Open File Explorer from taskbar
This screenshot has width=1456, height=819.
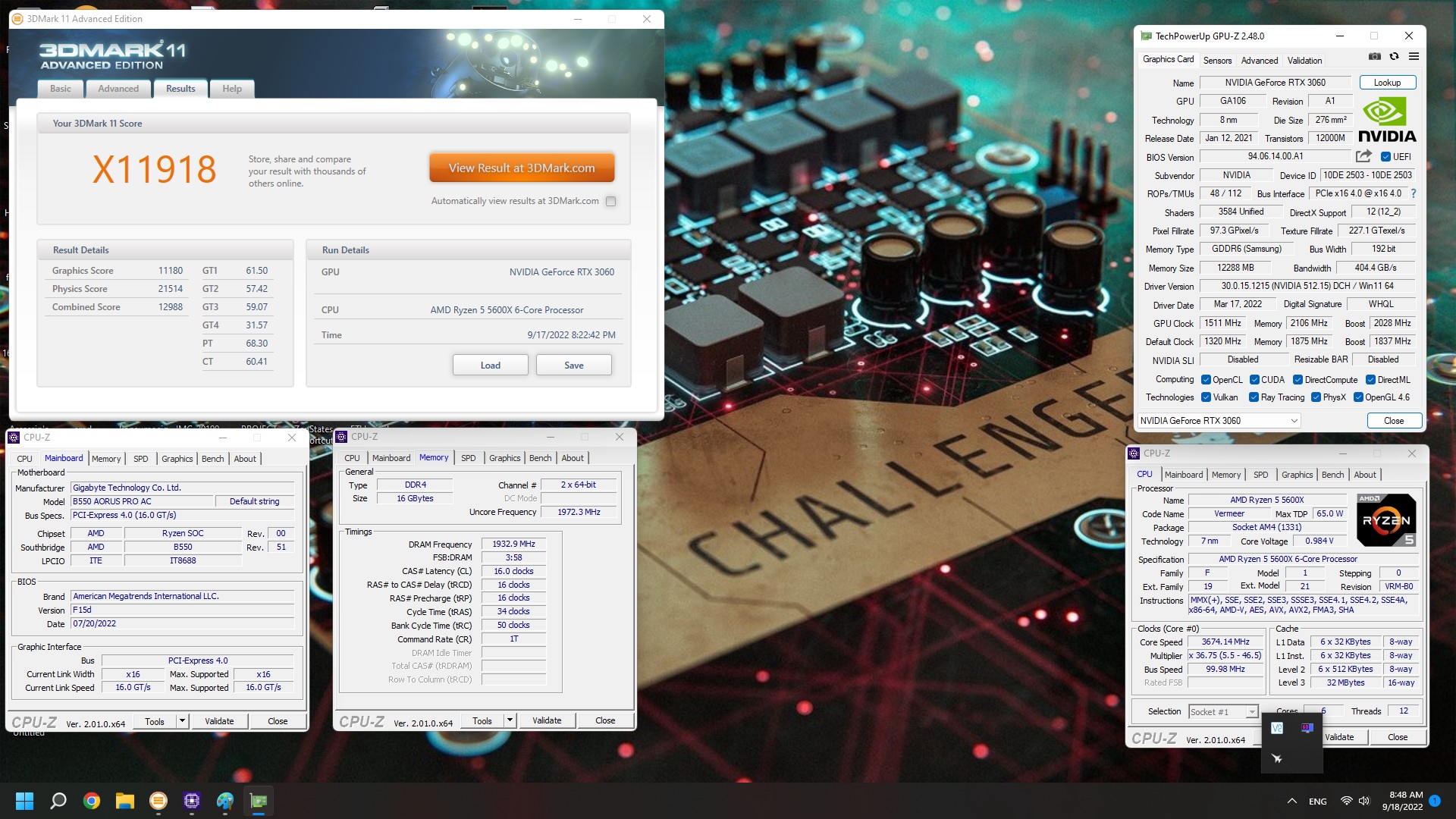point(125,801)
